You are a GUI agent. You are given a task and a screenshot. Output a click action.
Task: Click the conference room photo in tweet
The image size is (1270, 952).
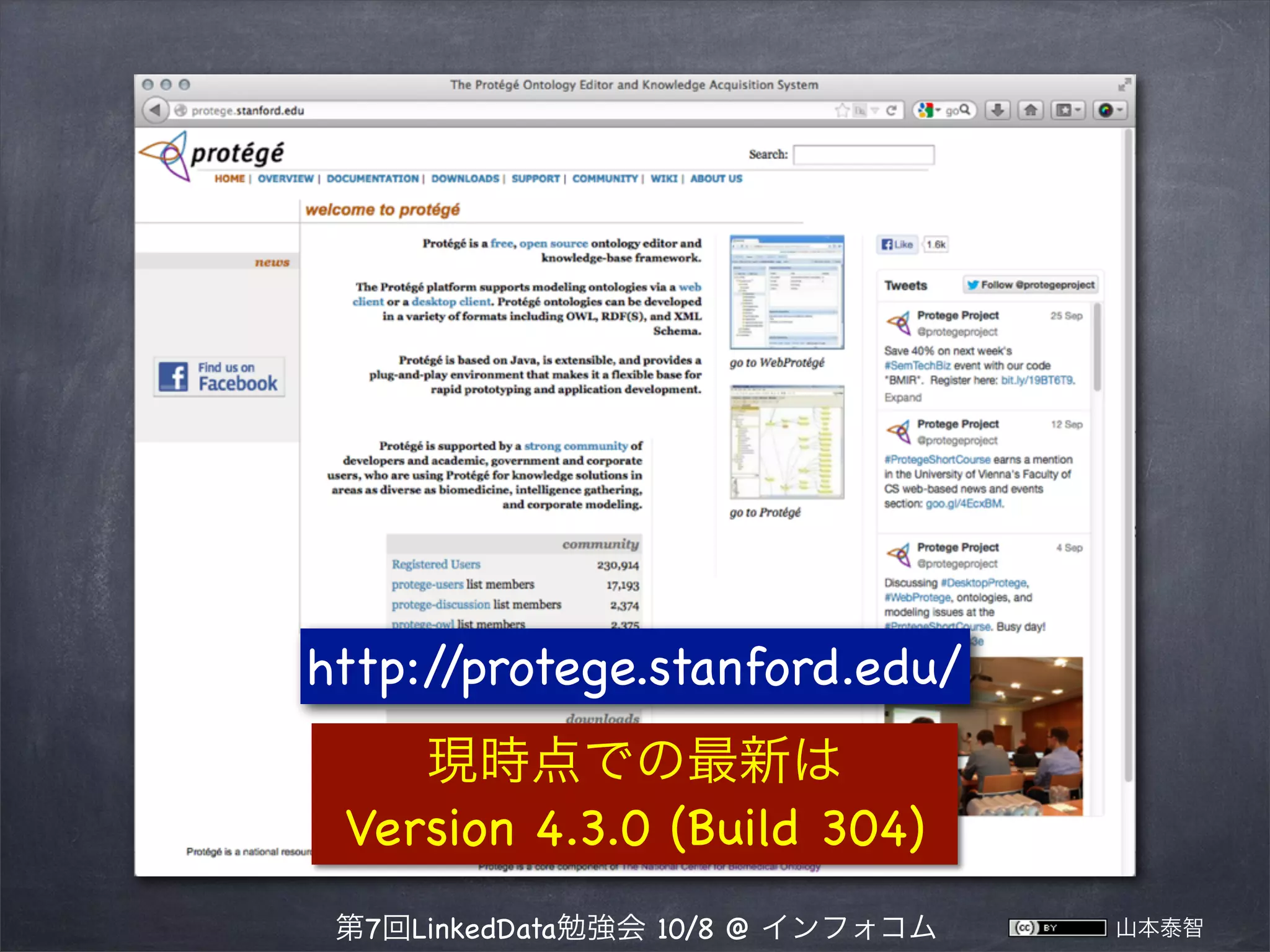click(x=1020, y=736)
